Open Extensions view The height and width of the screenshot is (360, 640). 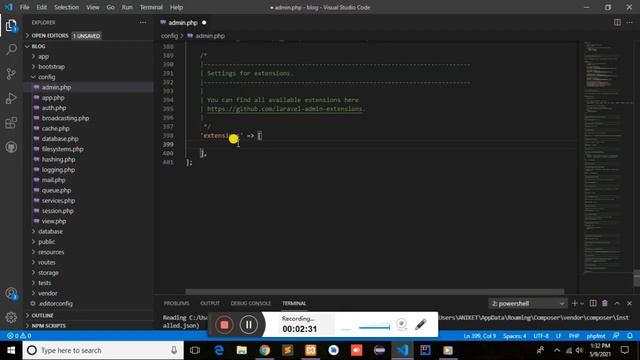point(11,122)
